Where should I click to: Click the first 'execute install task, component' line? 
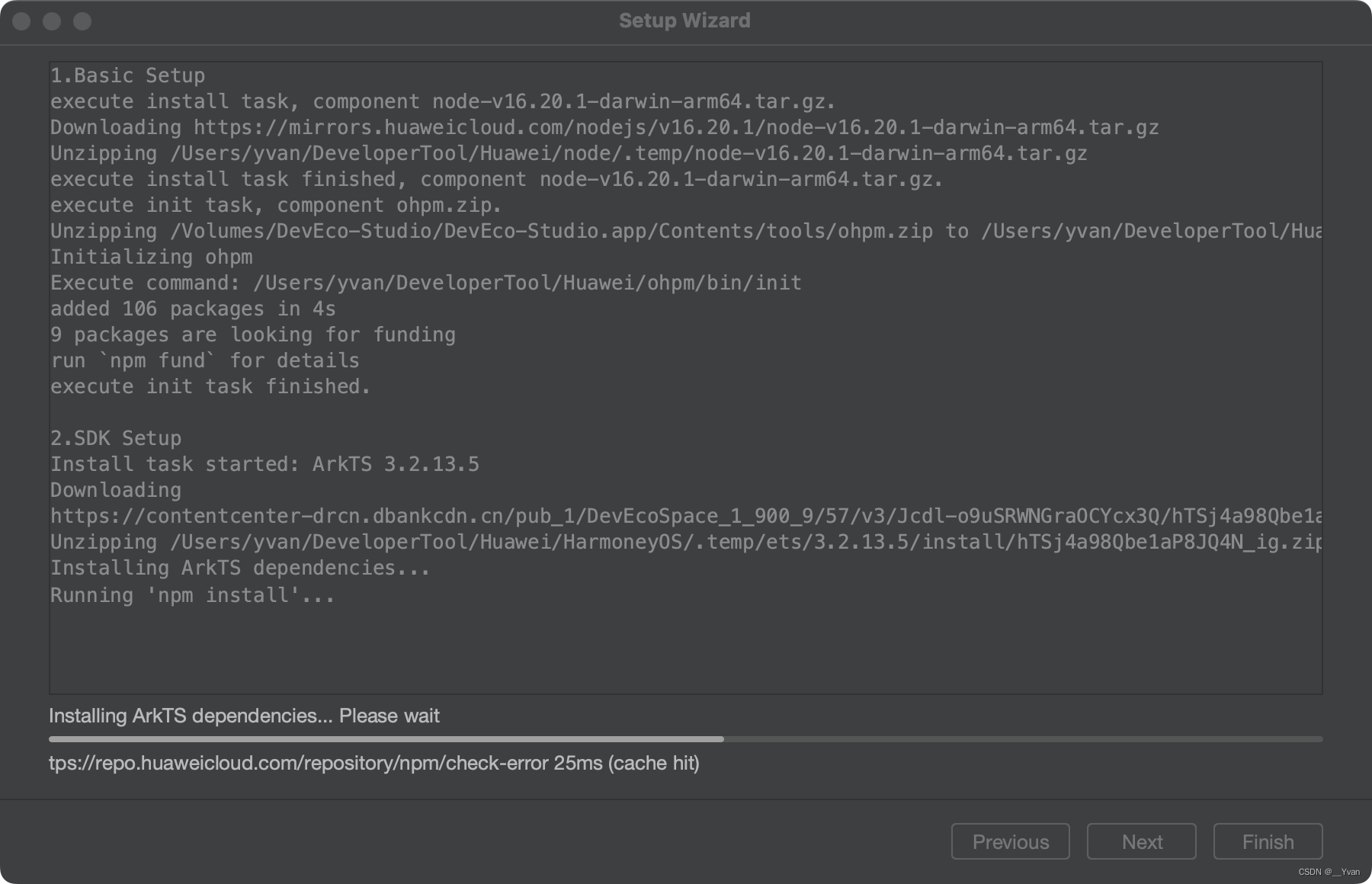point(443,101)
